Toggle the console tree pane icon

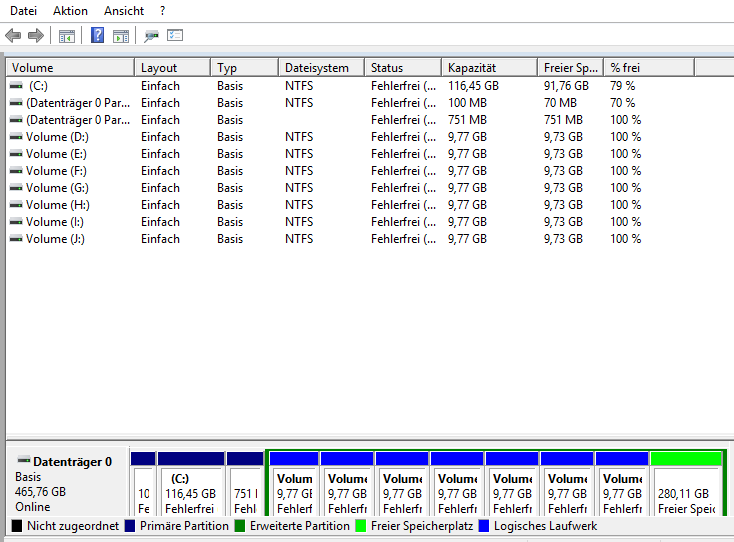(x=67, y=36)
